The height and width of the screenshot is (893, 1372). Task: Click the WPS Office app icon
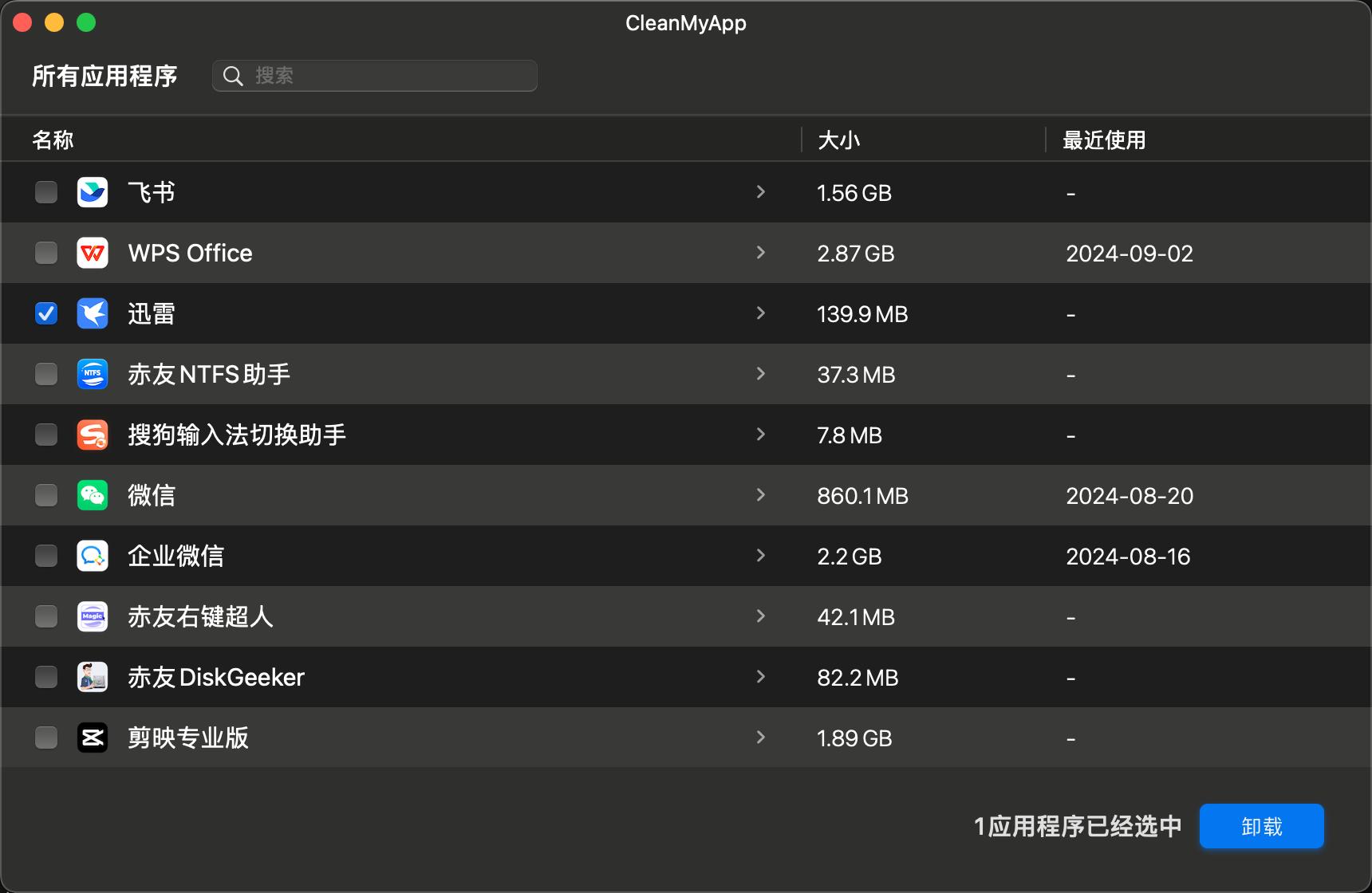click(93, 253)
